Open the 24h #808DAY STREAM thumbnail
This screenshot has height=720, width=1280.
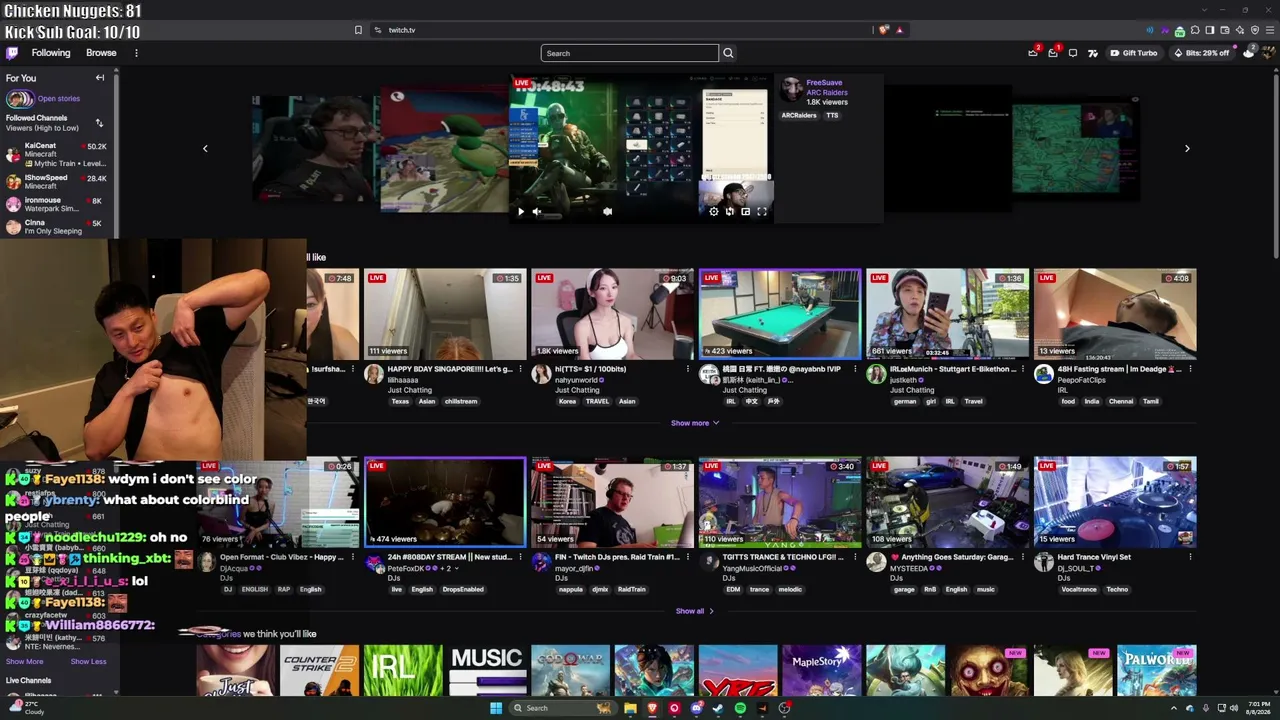tap(444, 502)
